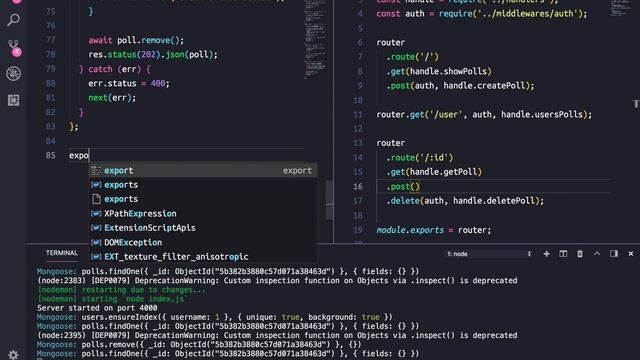The width and height of the screenshot is (640, 360).
Task: Open the Debug view in activity bar
Action: pyautogui.click(x=13, y=73)
